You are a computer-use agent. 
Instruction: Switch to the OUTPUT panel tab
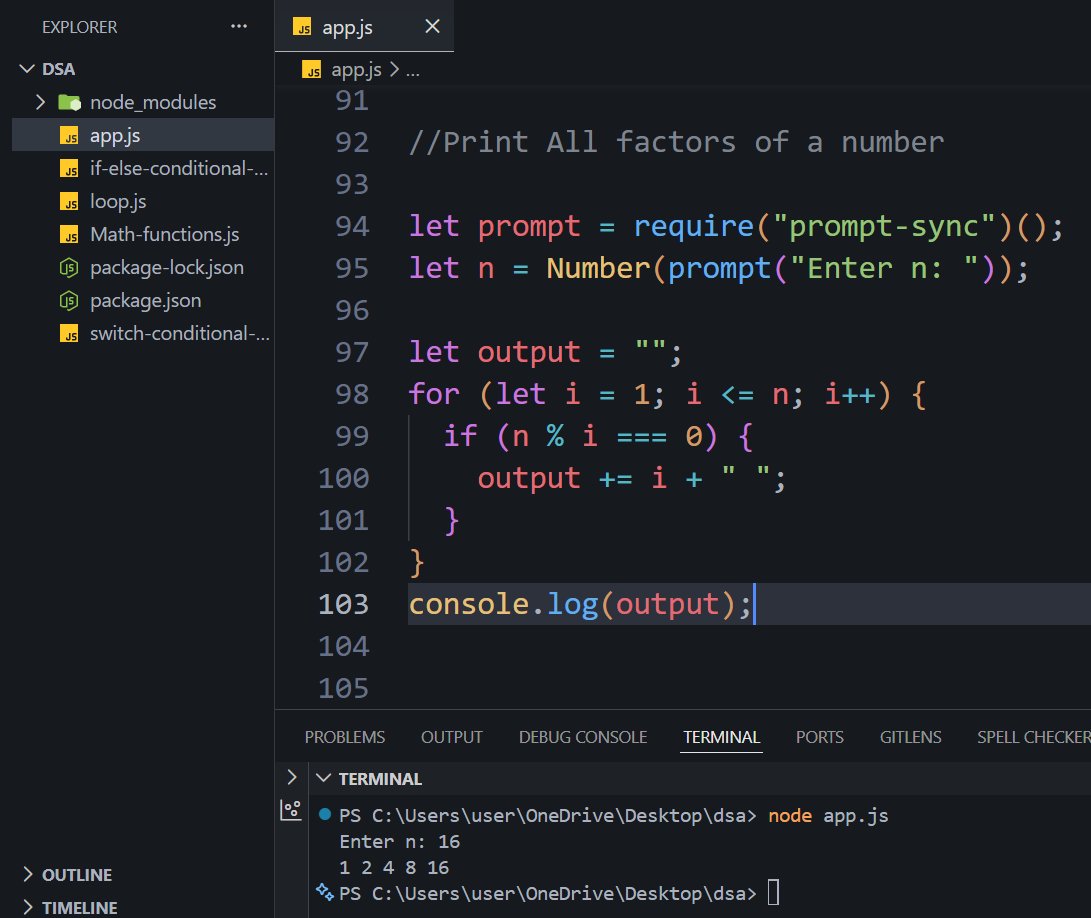pos(452,737)
